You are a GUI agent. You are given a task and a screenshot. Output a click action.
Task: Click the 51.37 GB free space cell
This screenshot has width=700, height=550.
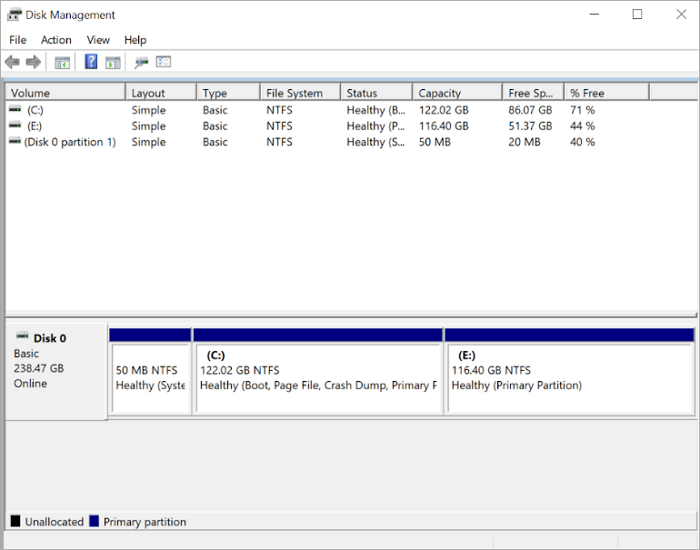tap(530, 126)
